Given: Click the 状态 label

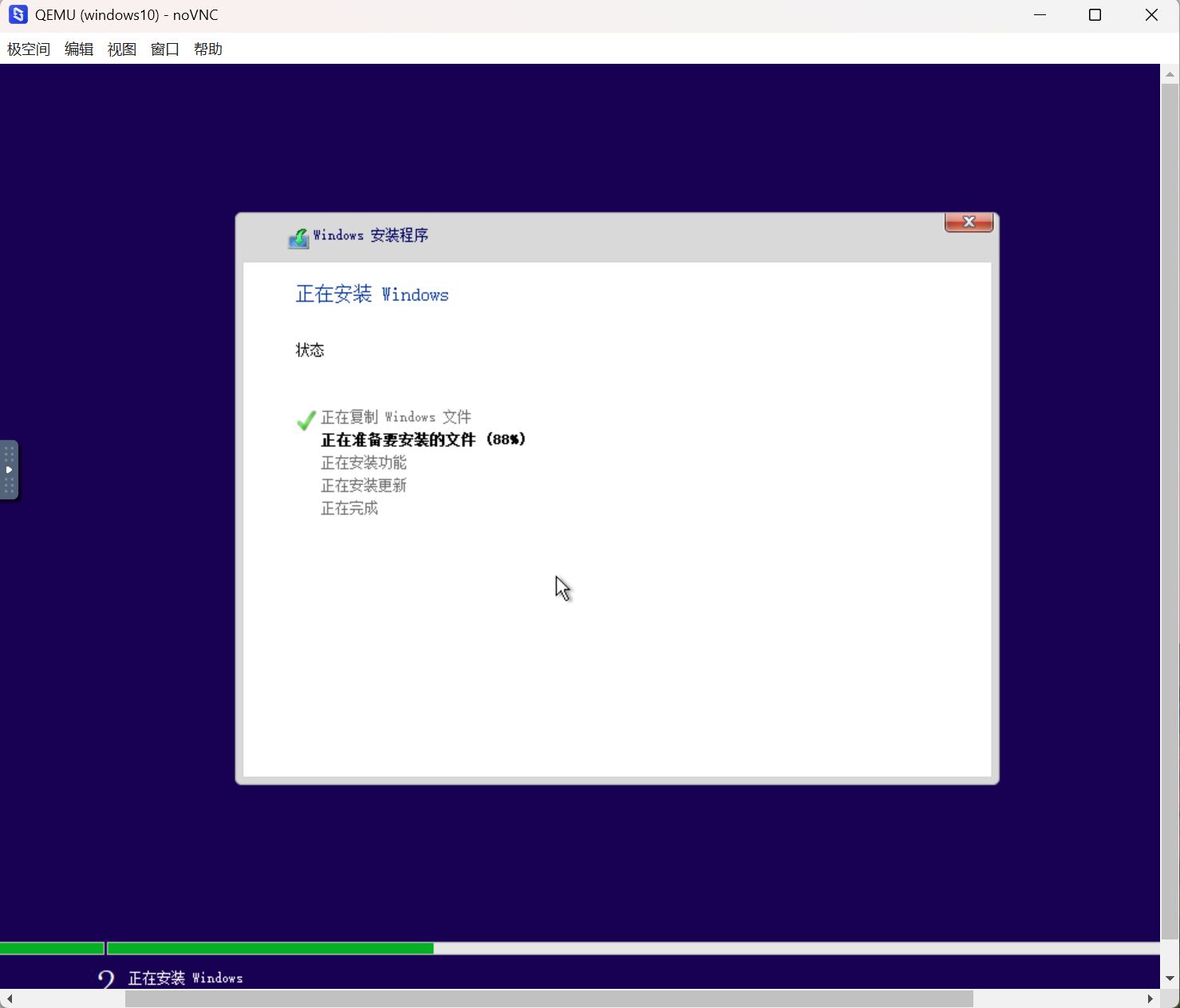Looking at the screenshot, I should point(310,350).
